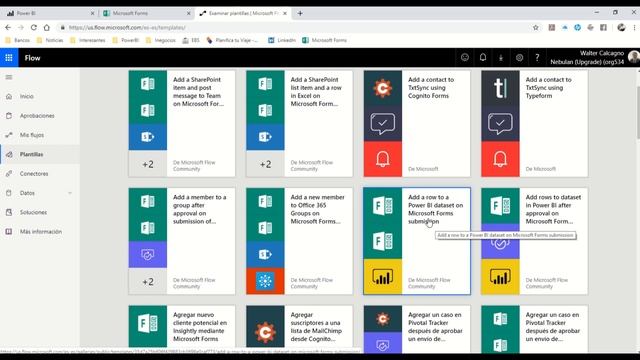Viewport: 640px width, 360px height.
Task: Click TxtSync chat icon on Cognito Forms card
Action: pyautogui.click(x=383, y=124)
